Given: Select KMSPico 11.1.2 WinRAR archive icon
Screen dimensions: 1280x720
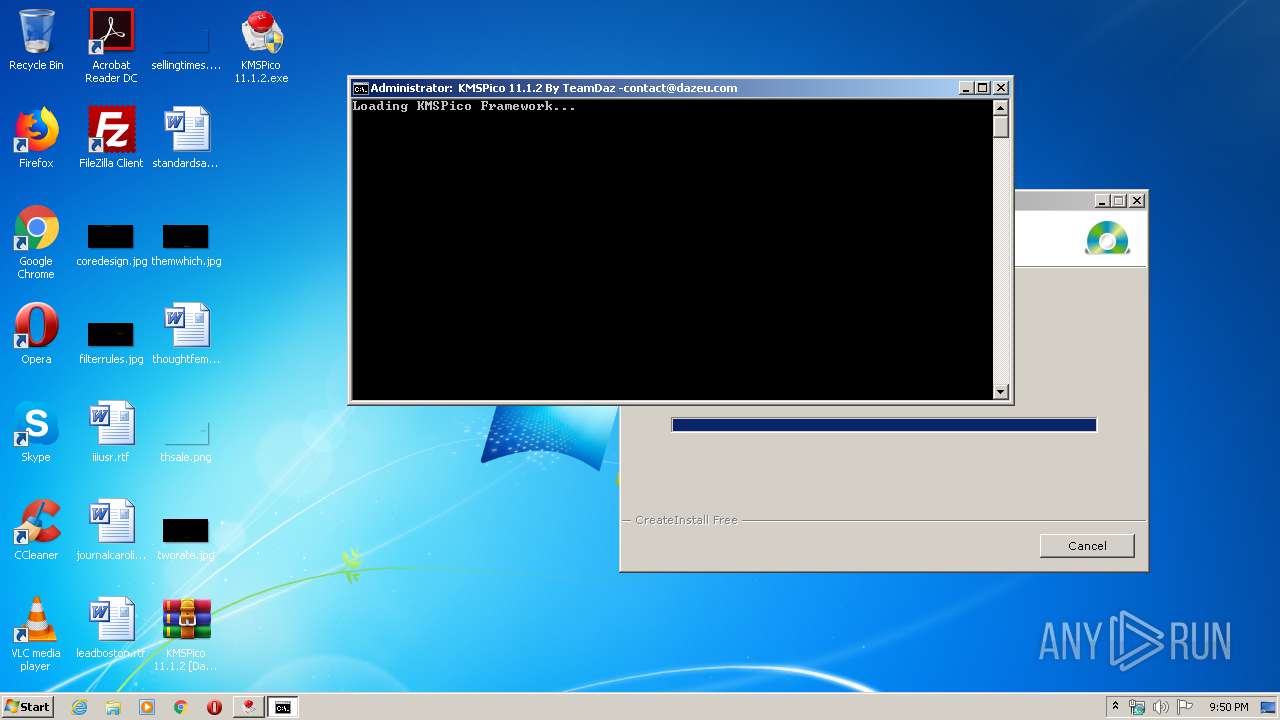Looking at the screenshot, I should (x=186, y=634).
